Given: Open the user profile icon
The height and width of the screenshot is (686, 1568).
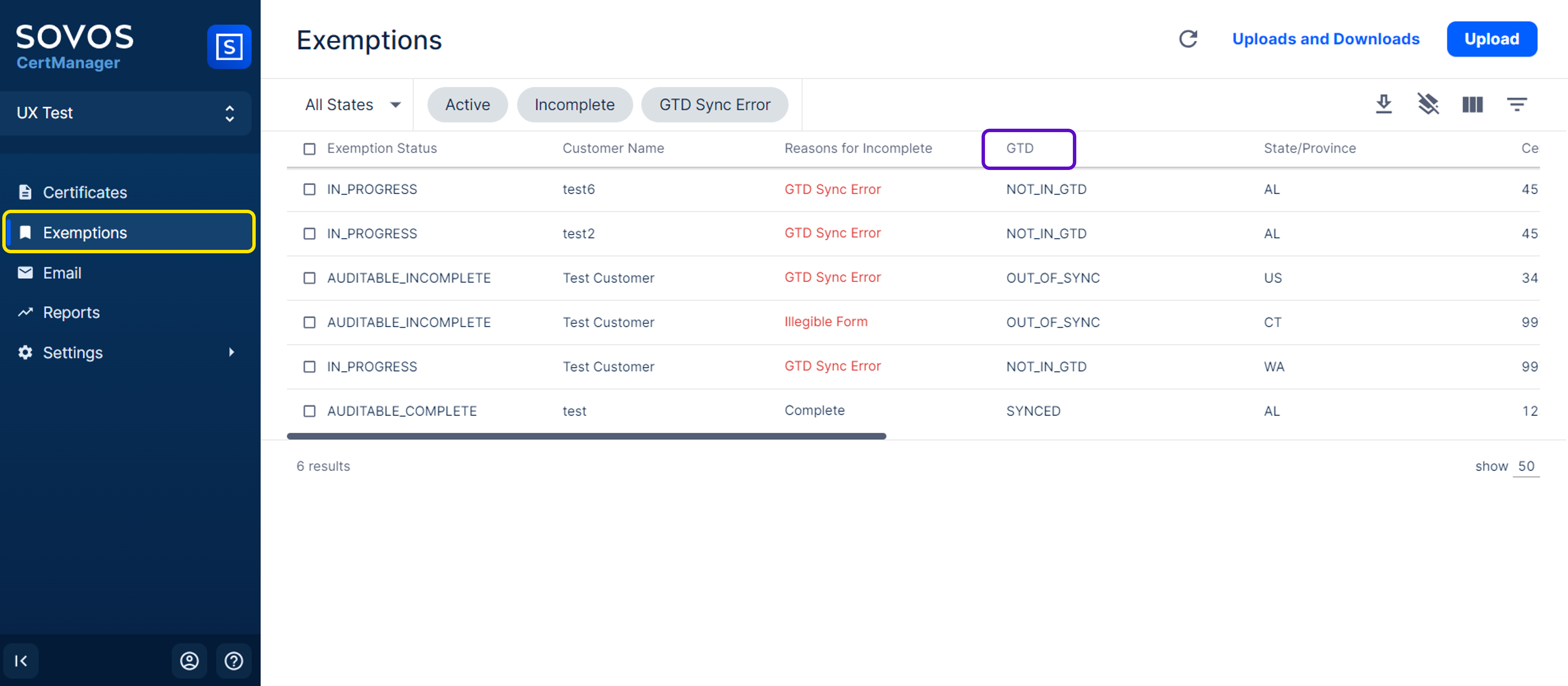Looking at the screenshot, I should point(189,661).
